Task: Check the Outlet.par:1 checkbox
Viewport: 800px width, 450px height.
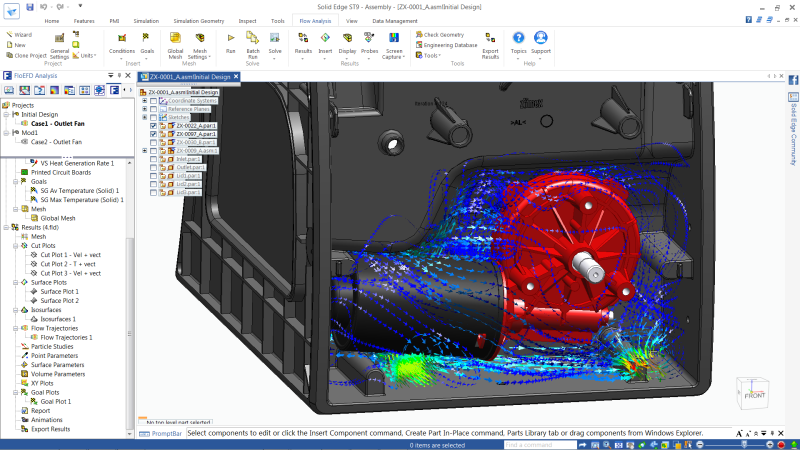Action: pos(153,167)
